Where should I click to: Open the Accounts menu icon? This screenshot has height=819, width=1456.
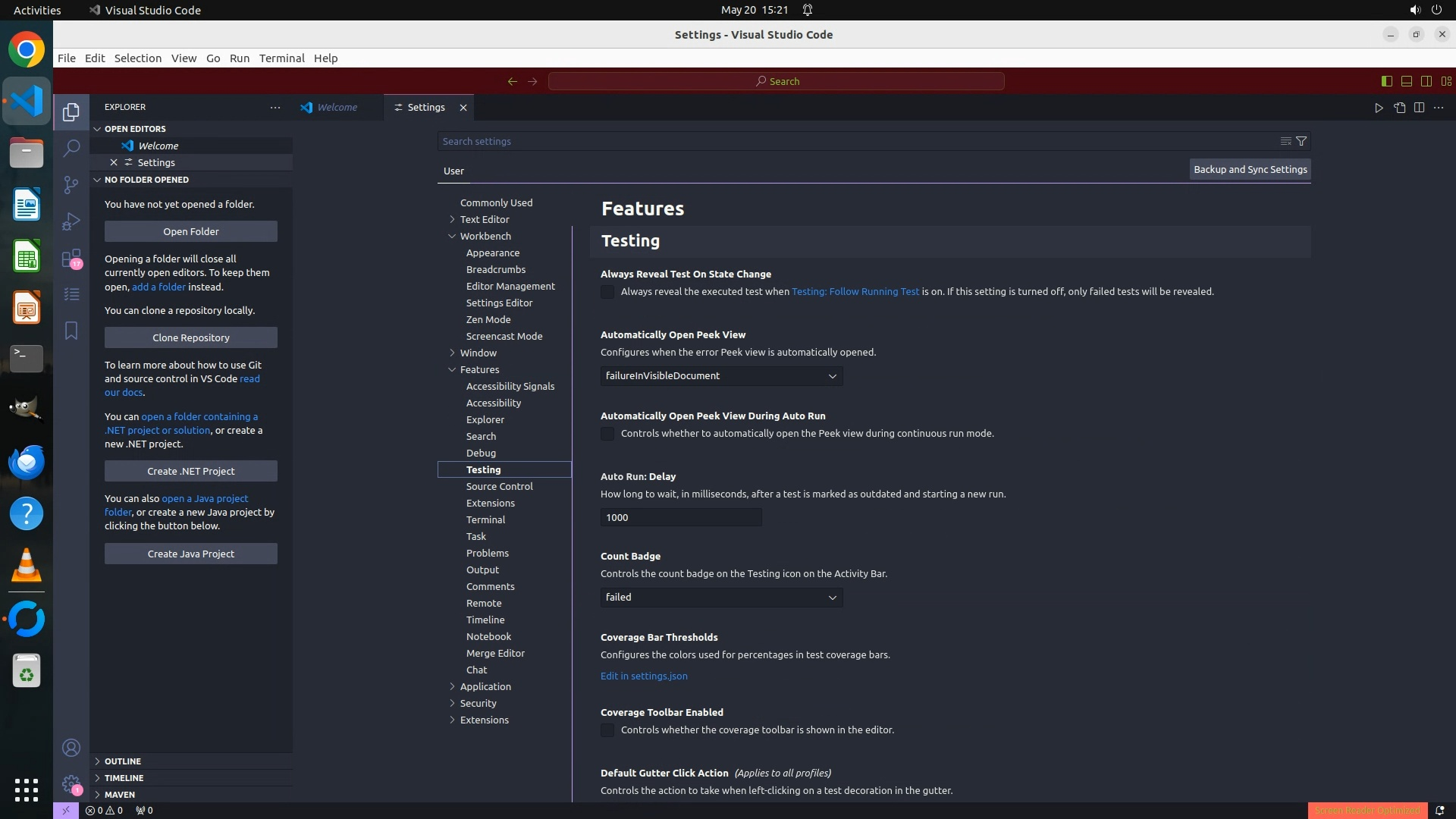click(x=71, y=748)
